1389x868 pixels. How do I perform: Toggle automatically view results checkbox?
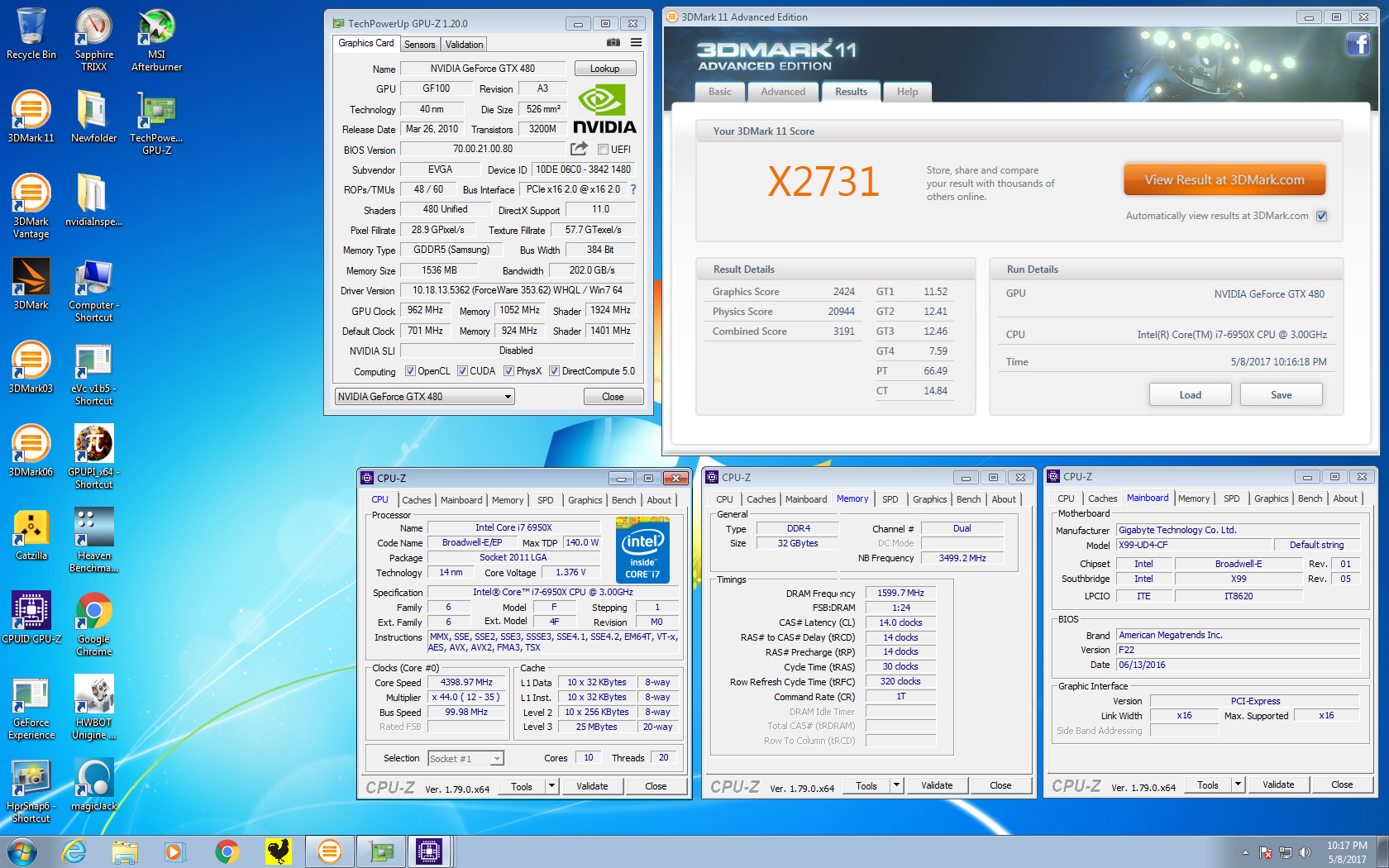tap(1321, 216)
